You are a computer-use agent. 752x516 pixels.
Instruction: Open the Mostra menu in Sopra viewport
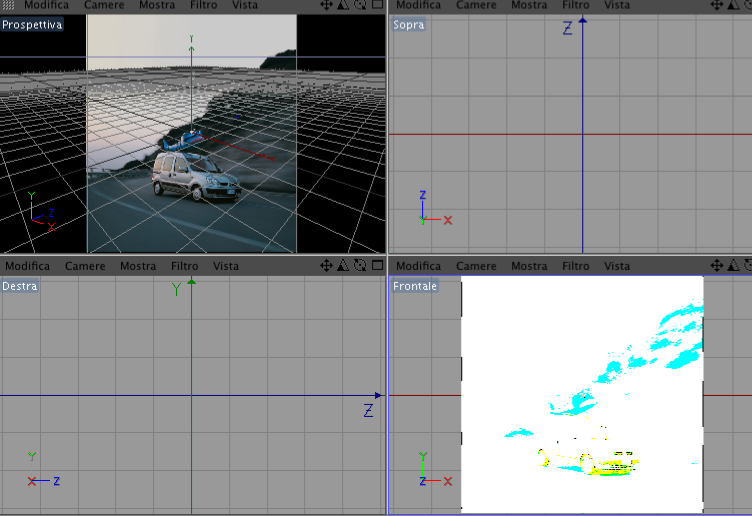[x=529, y=5]
